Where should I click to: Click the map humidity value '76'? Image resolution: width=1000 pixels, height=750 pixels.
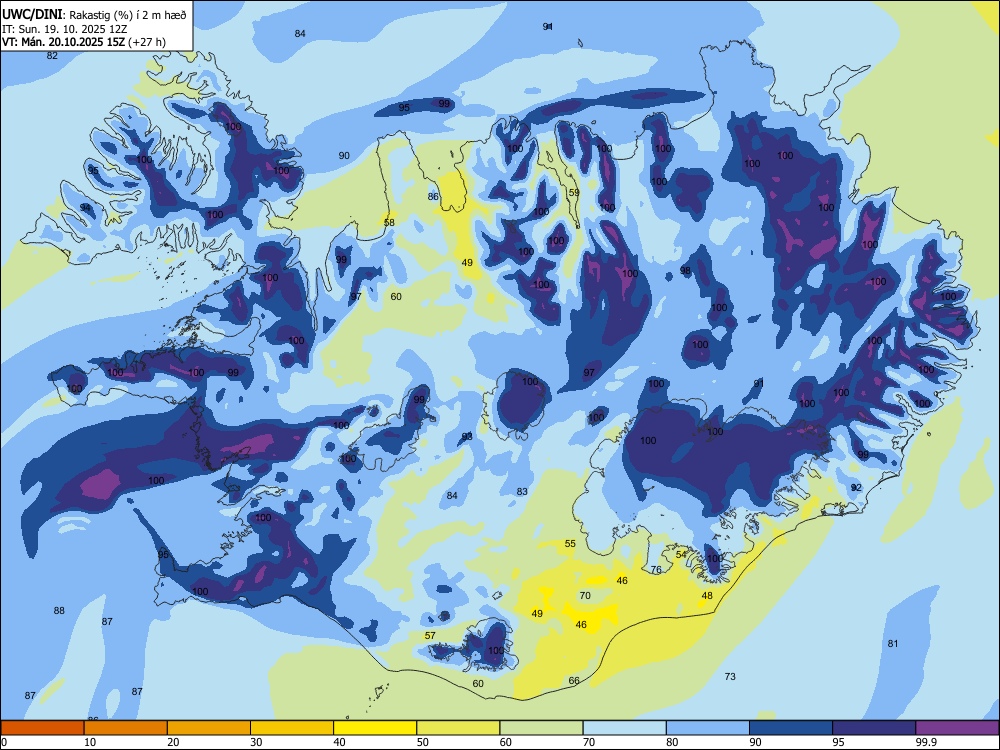[656, 570]
